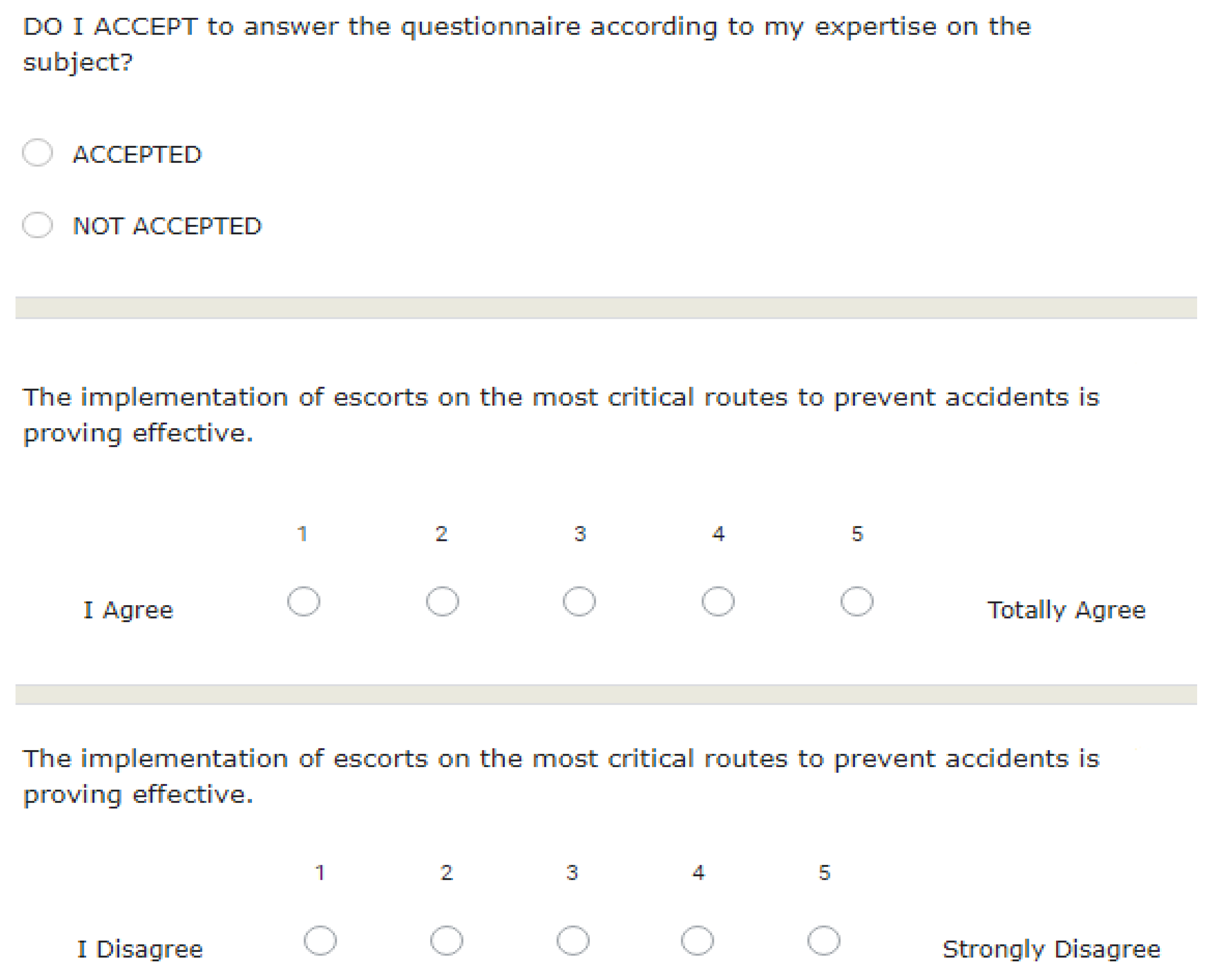Viewport: 1213px width, 980px height.
Task: Select rating 3 on the Disagree scale
Action: click(x=573, y=940)
